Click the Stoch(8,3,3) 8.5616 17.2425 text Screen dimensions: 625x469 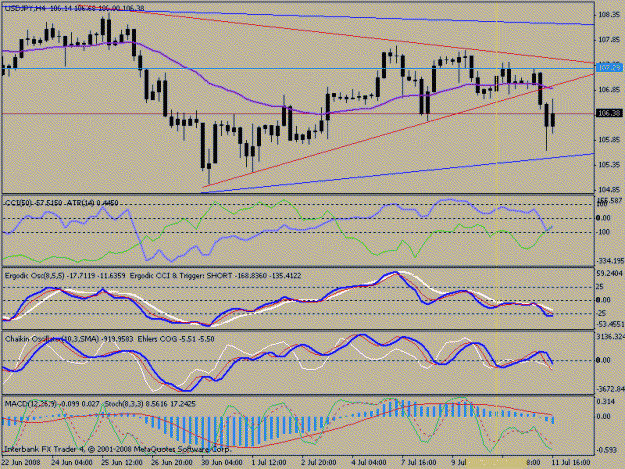click(150, 404)
